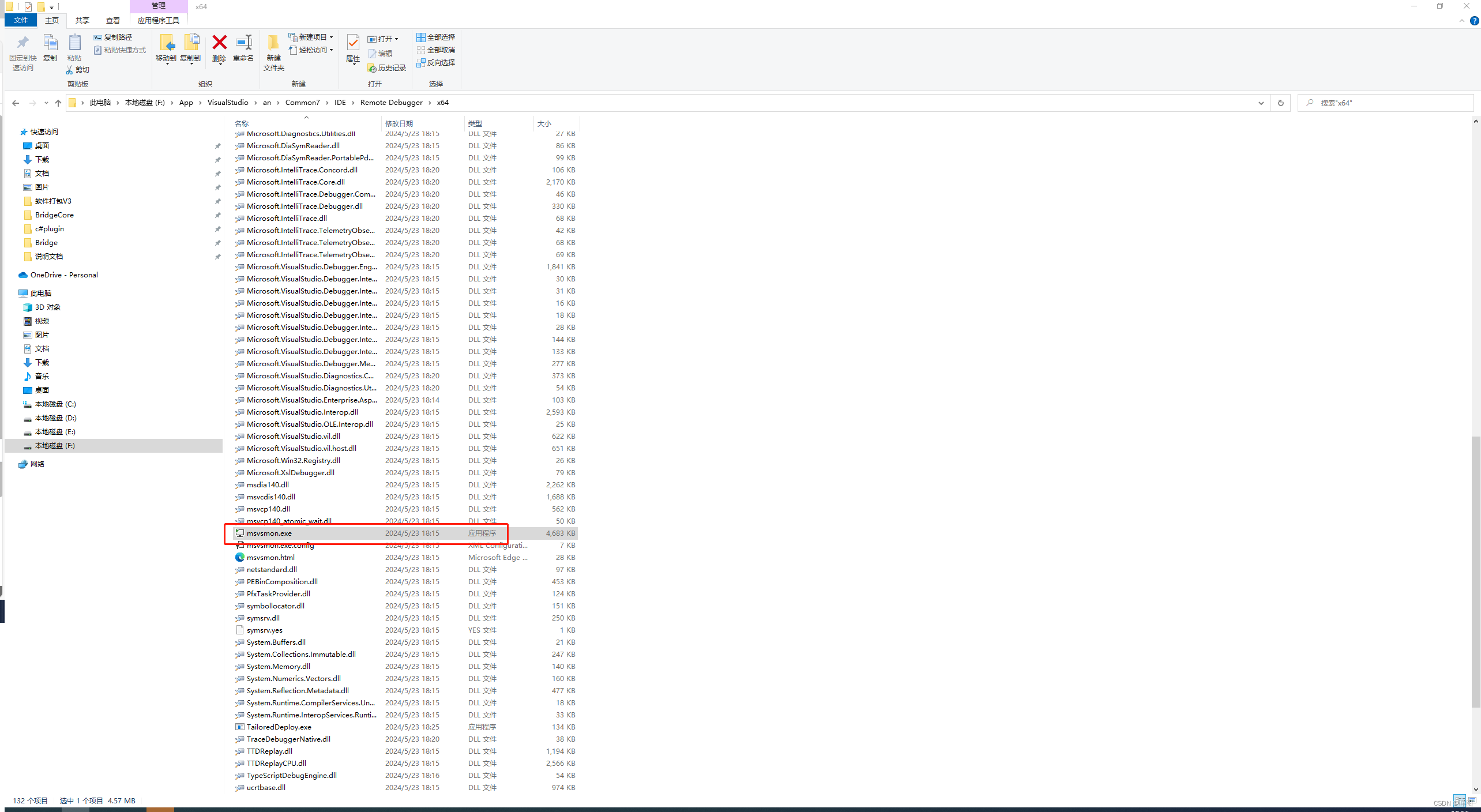The image size is (1481, 812).
Task: Select Network (网络) in sidebar
Action: [x=37, y=464]
